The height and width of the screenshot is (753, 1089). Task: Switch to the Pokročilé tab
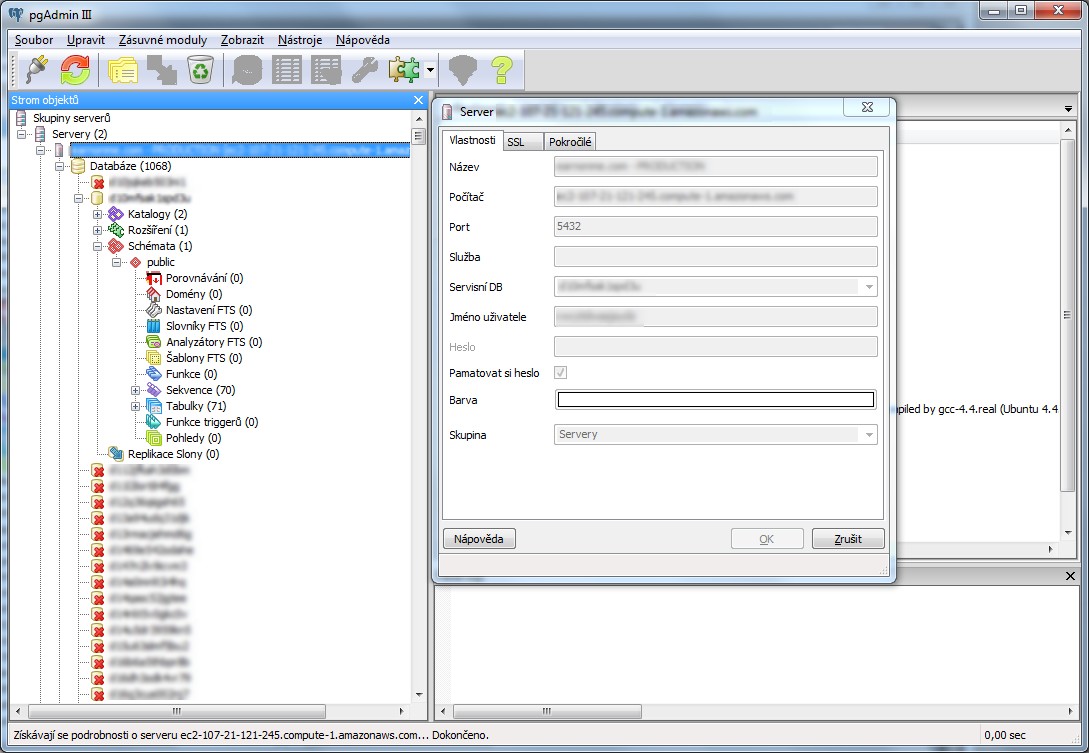(570, 142)
